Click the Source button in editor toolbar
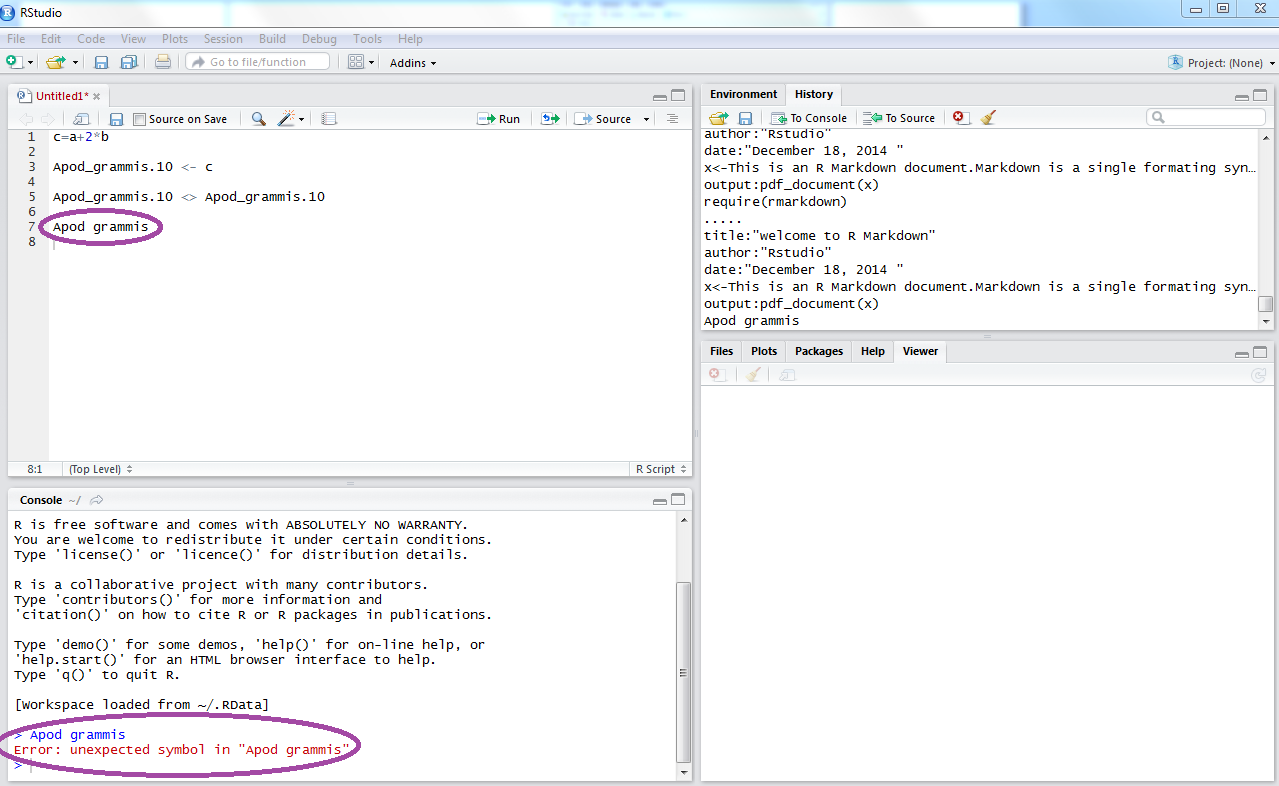The height and width of the screenshot is (786, 1279). tap(603, 119)
